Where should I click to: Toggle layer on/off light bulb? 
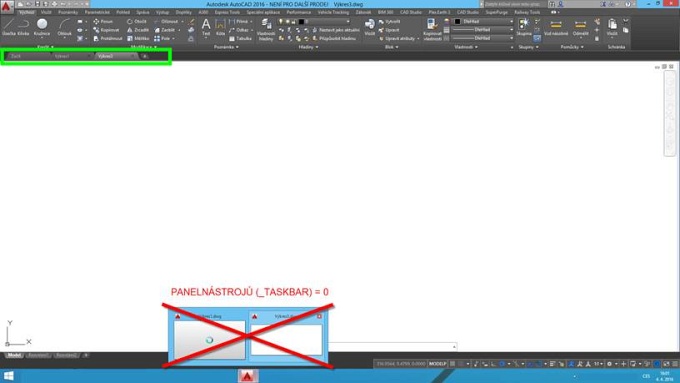[281, 21]
